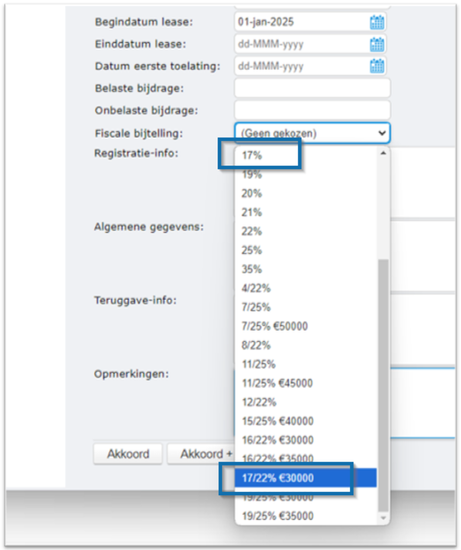Click the Akkoord + button
This screenshot has width=461, height=550.
201,454
